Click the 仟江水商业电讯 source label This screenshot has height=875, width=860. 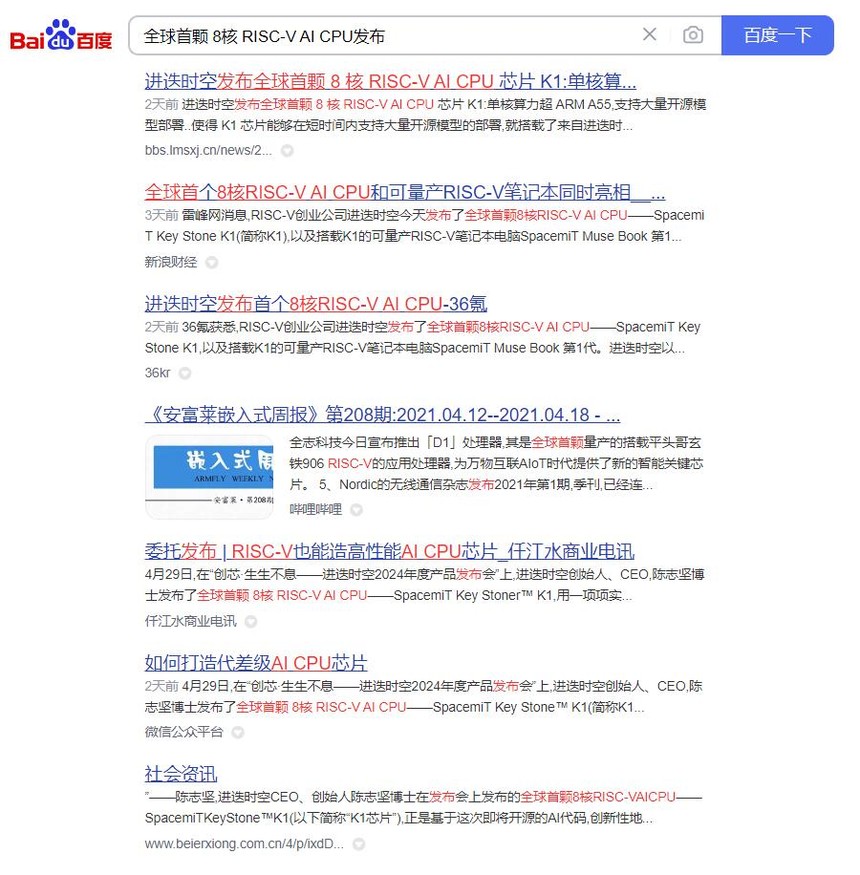coord(190,621)
